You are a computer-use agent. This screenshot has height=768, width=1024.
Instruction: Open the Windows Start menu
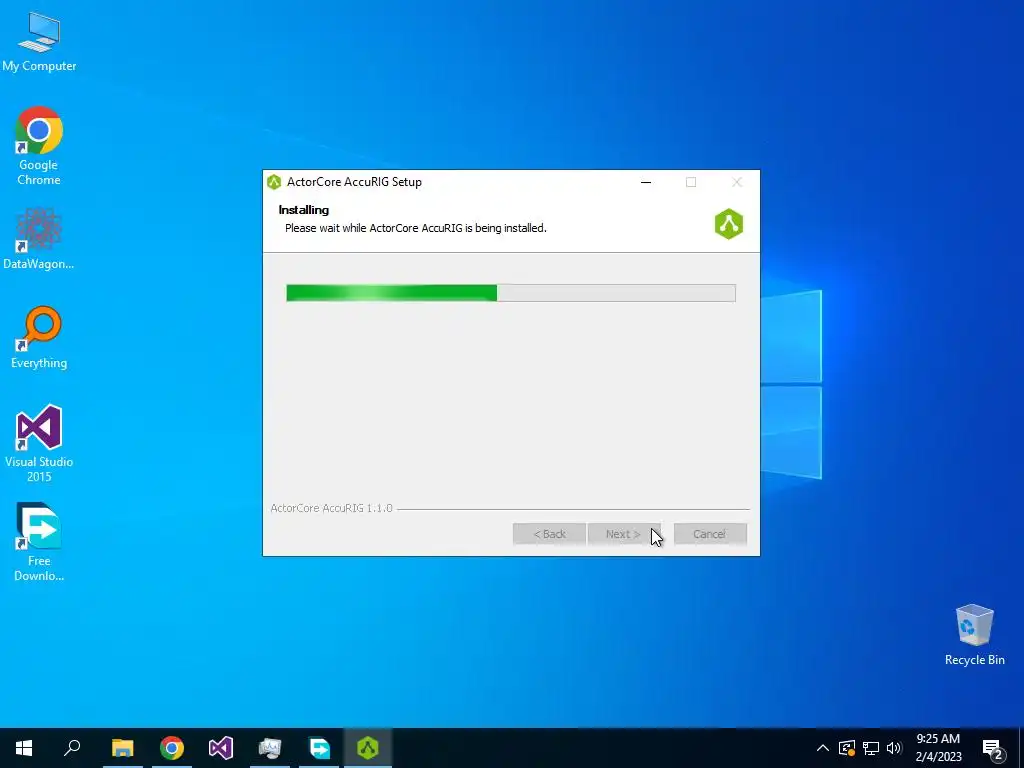24,748
